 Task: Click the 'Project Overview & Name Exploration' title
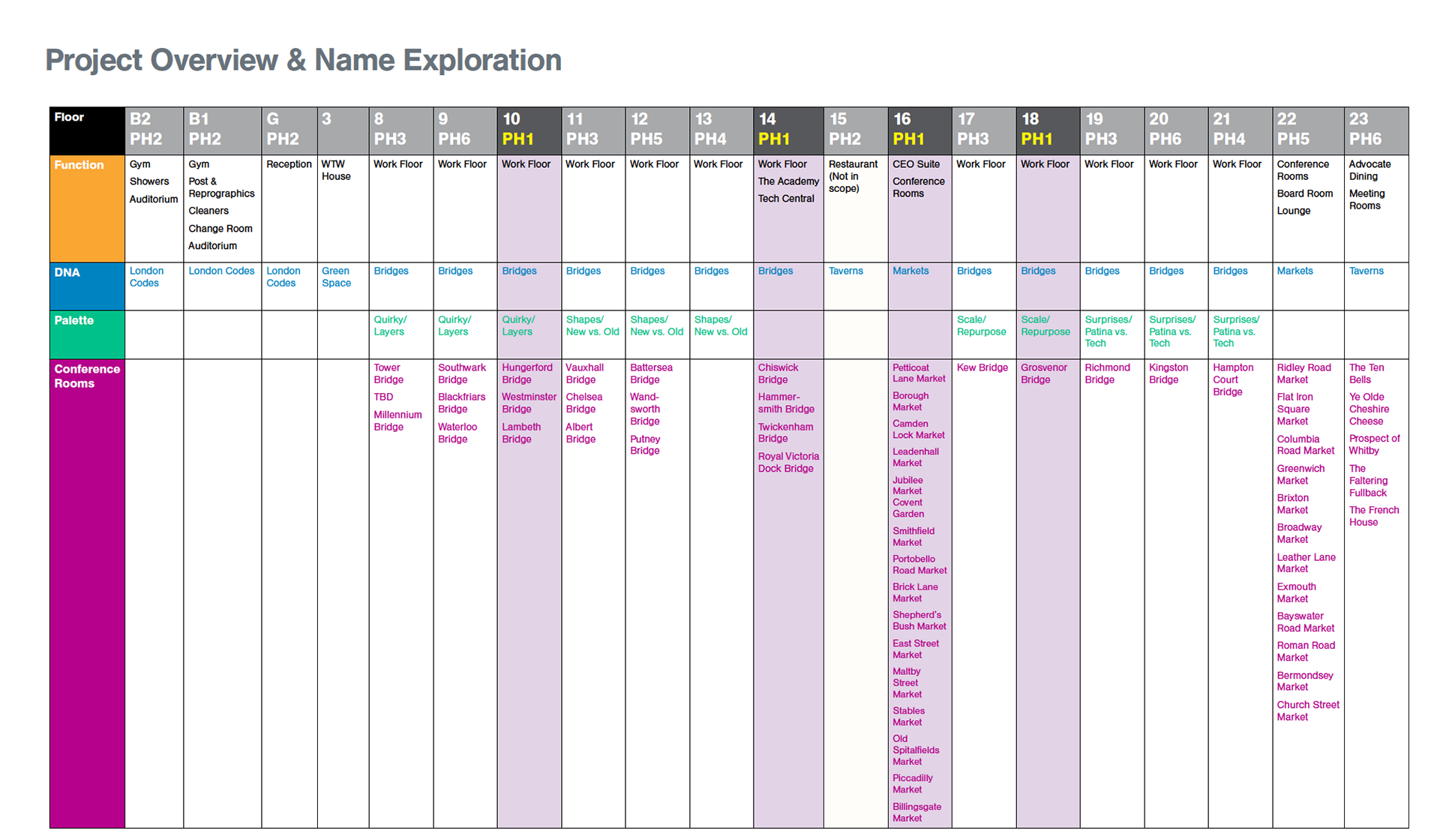click(x=303, y=60)
